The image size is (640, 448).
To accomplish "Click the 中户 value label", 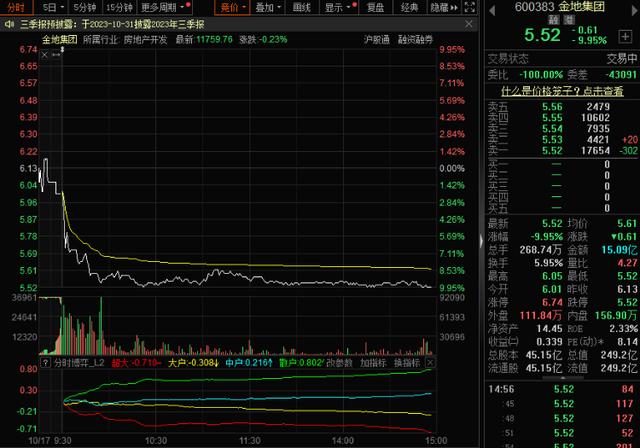I will click(249, 363).
